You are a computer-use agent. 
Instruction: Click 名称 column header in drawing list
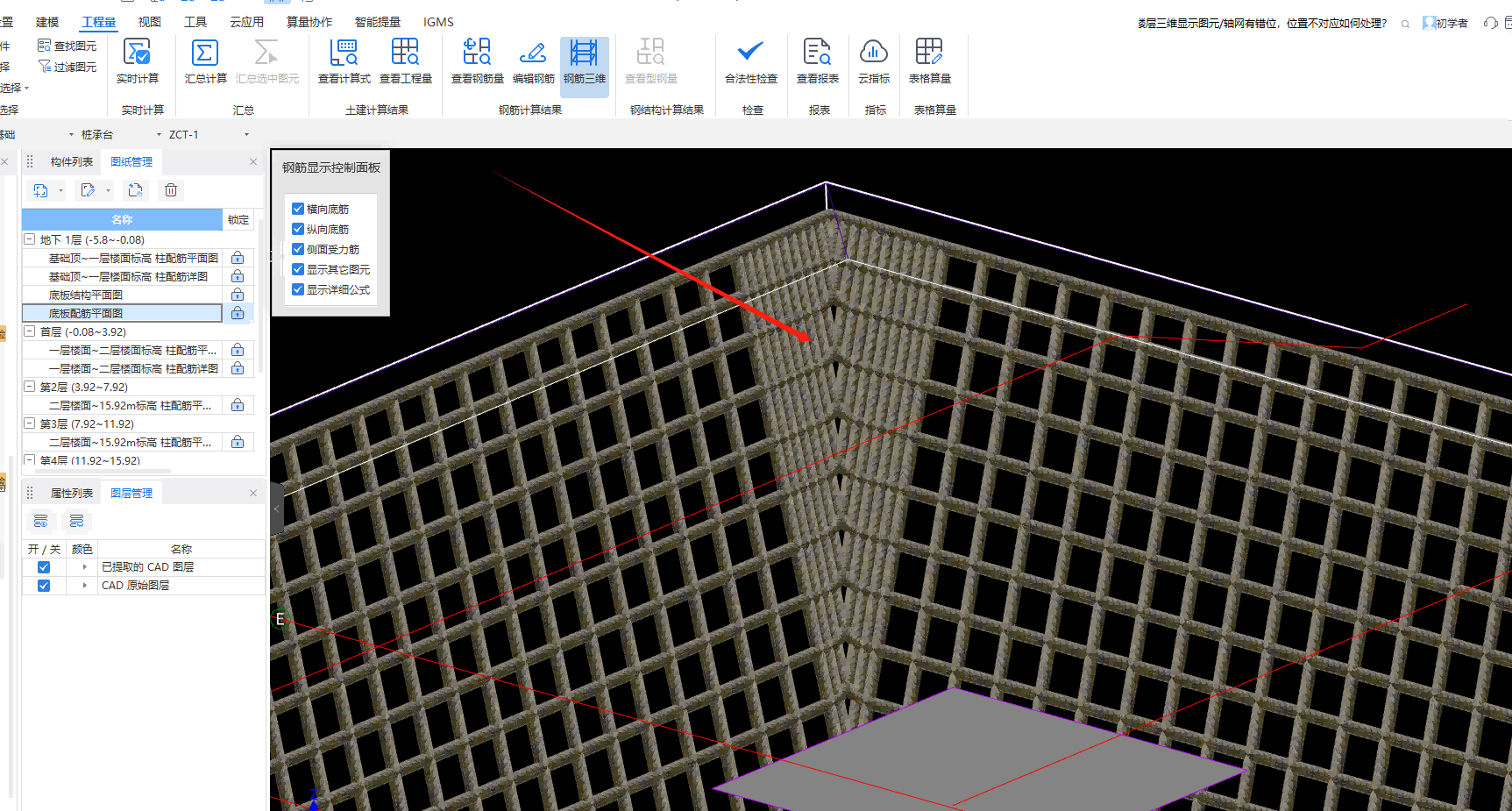coord(122,219)
